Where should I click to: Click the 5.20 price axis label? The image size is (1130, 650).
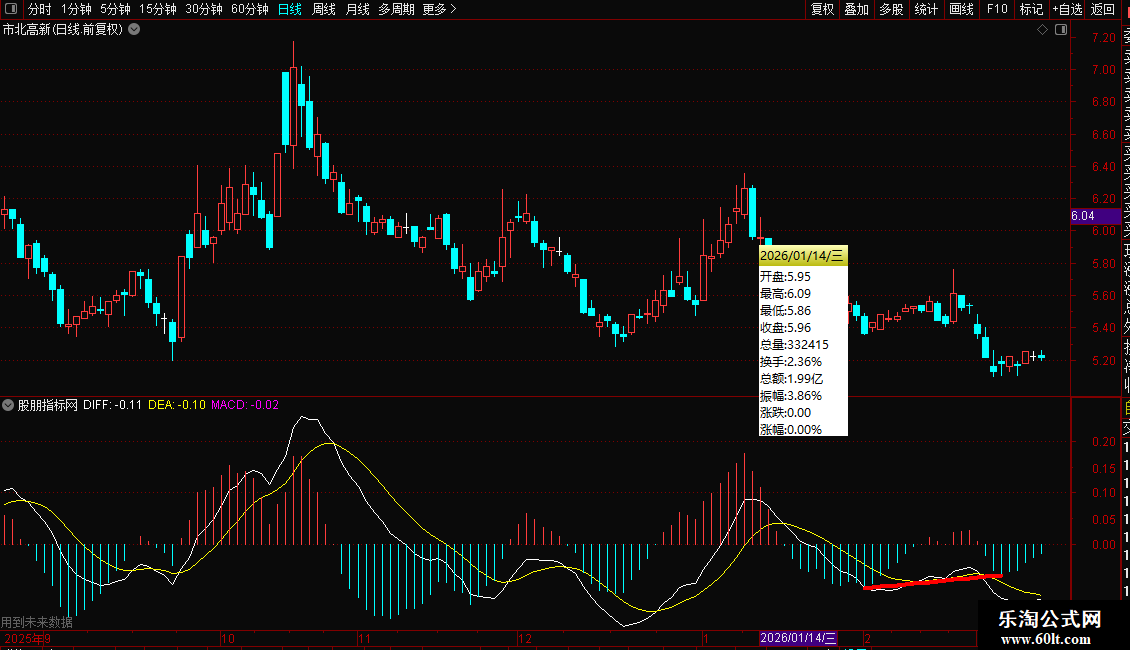(1103, 360)
